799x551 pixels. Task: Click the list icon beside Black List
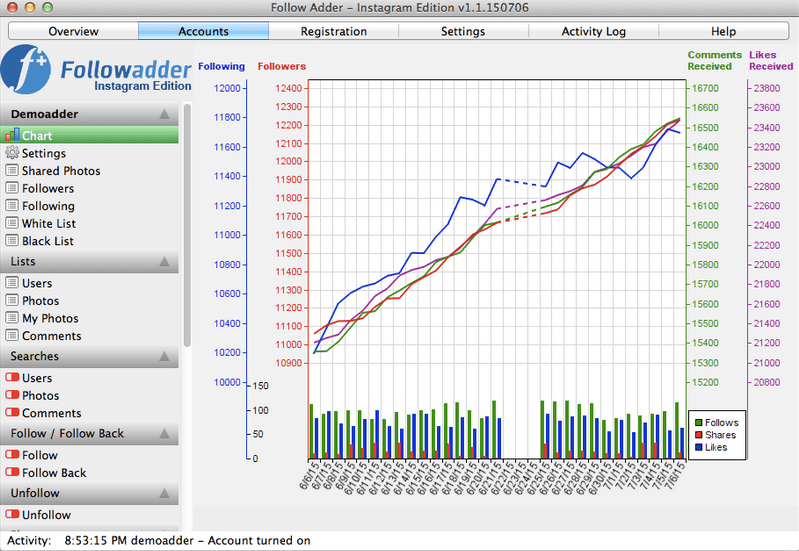click(x=12, y=240)
